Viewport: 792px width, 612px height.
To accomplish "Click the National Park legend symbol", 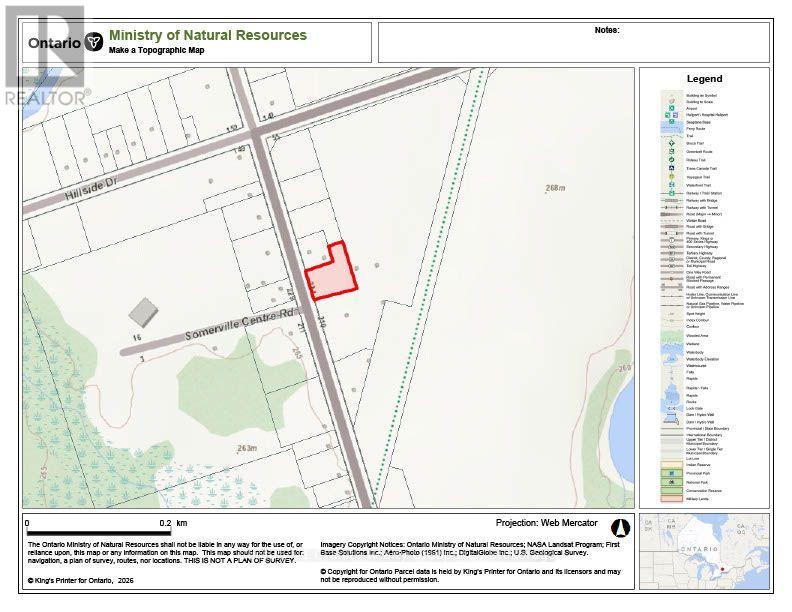I will [672, 482].
